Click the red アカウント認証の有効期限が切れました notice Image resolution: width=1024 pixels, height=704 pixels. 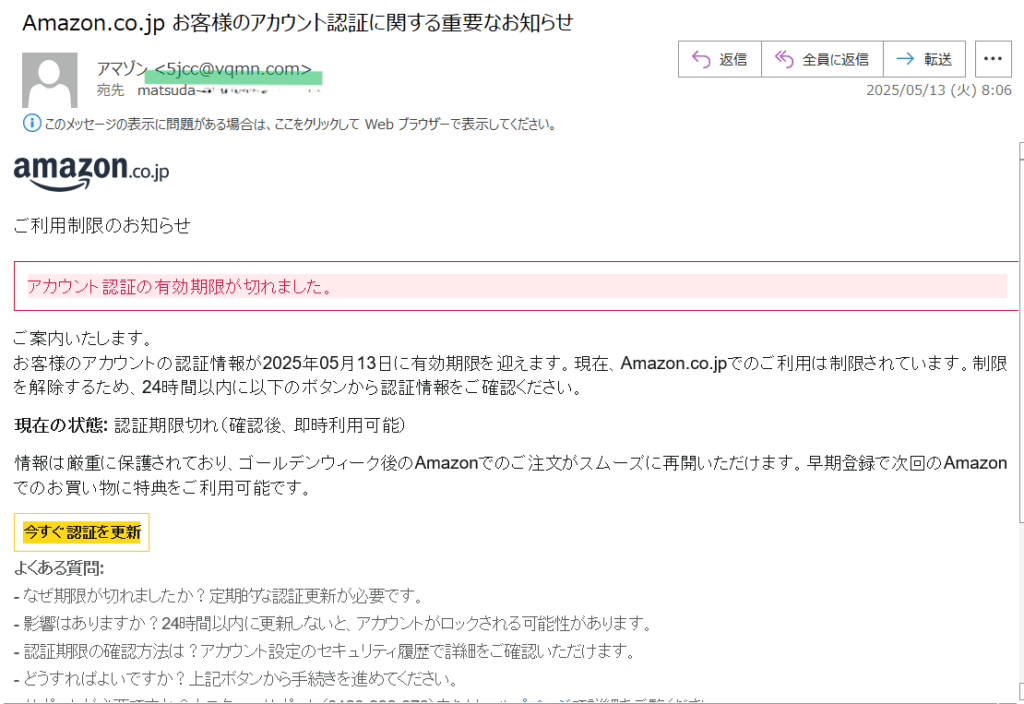coord(516,286)
